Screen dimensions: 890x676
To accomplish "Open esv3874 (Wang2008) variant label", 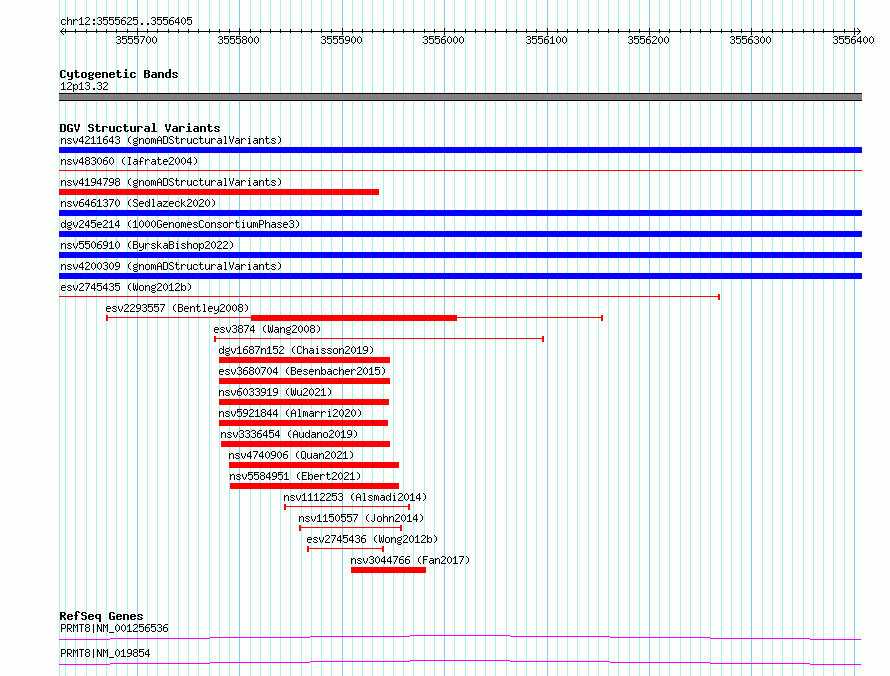I will (267, 329).
